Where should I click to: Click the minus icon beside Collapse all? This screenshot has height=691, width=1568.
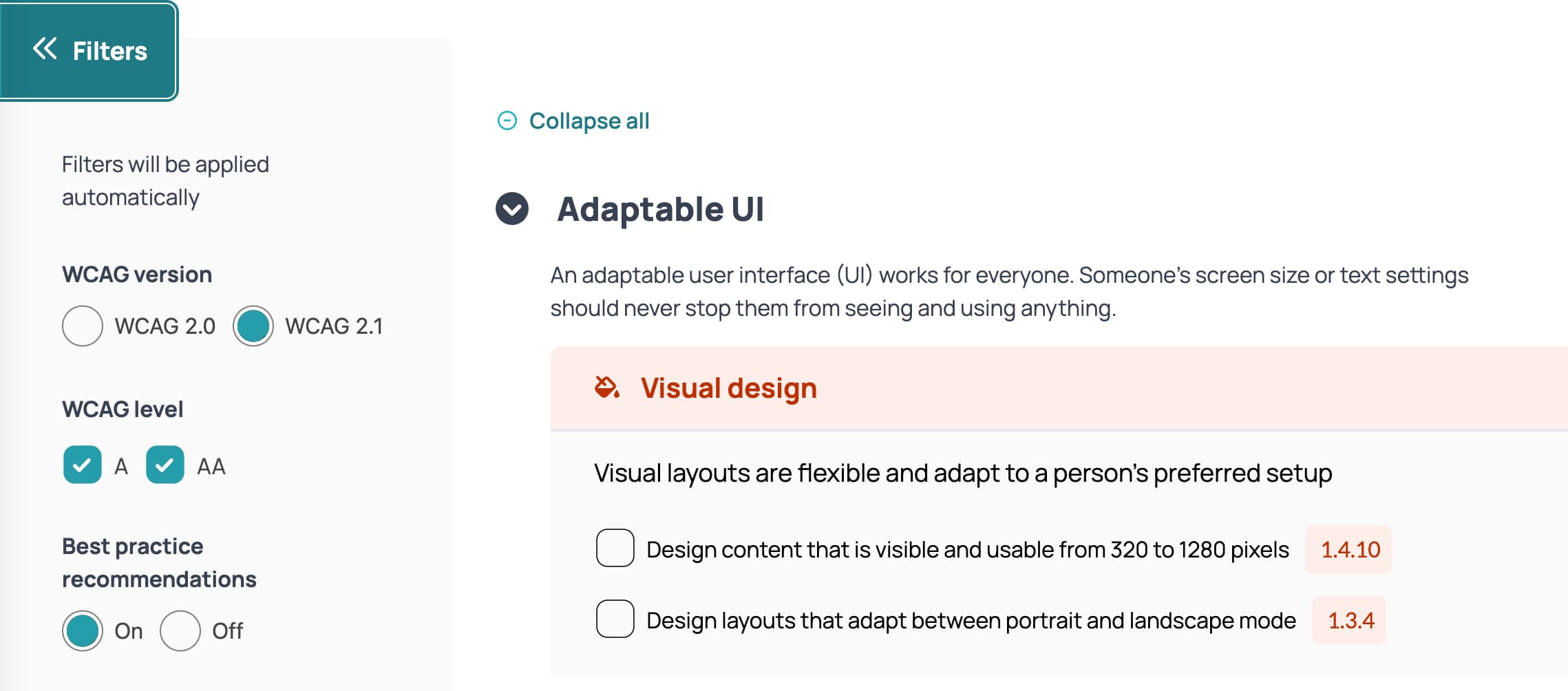[507, 121]
